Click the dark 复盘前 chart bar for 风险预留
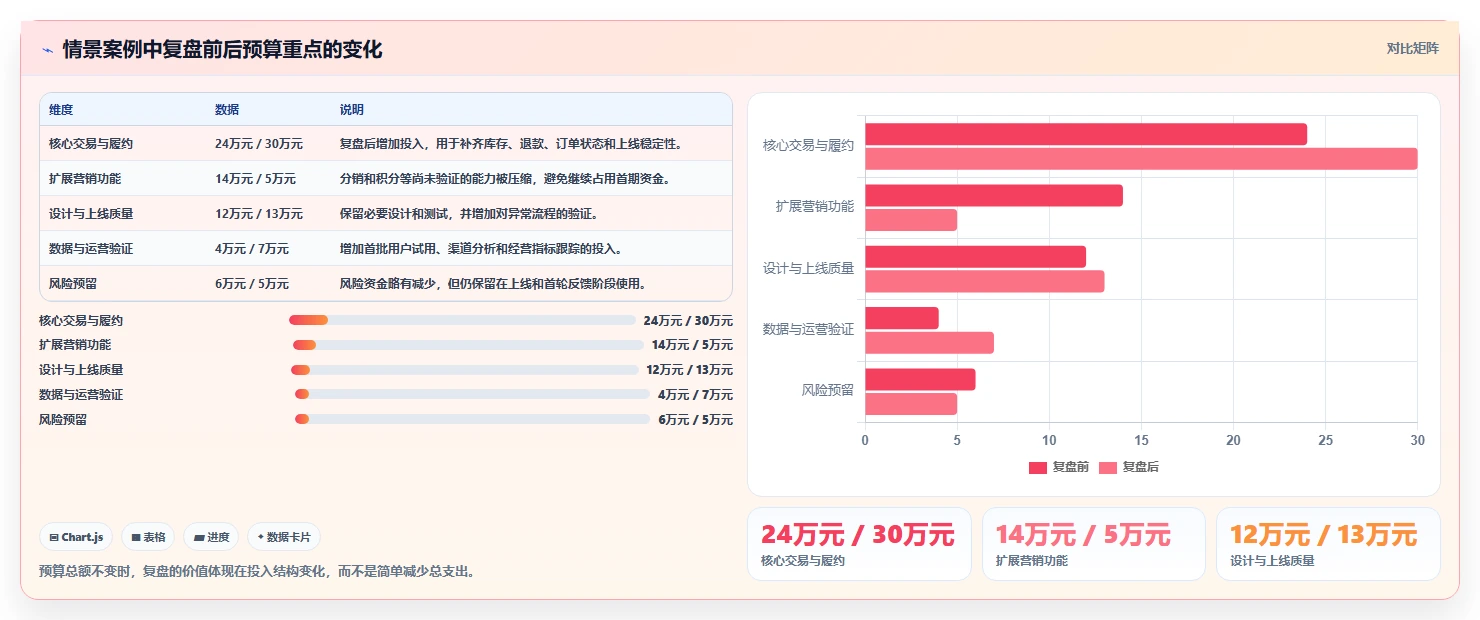1480x620 pixels. pos(920,379)
